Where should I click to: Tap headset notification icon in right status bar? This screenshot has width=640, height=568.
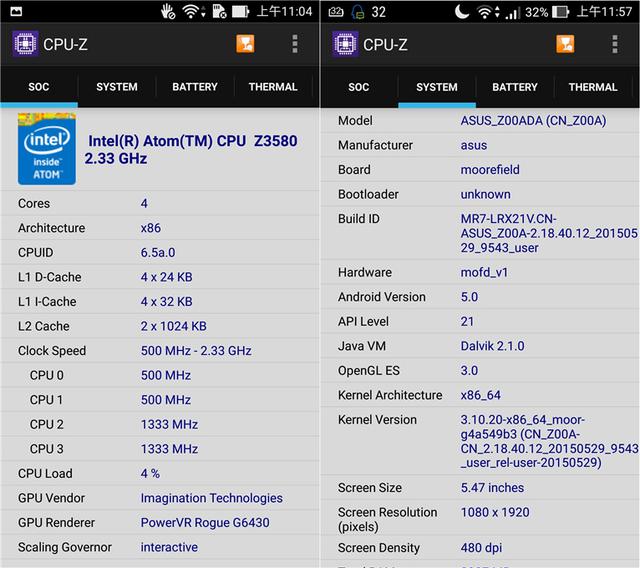point(358,12)
